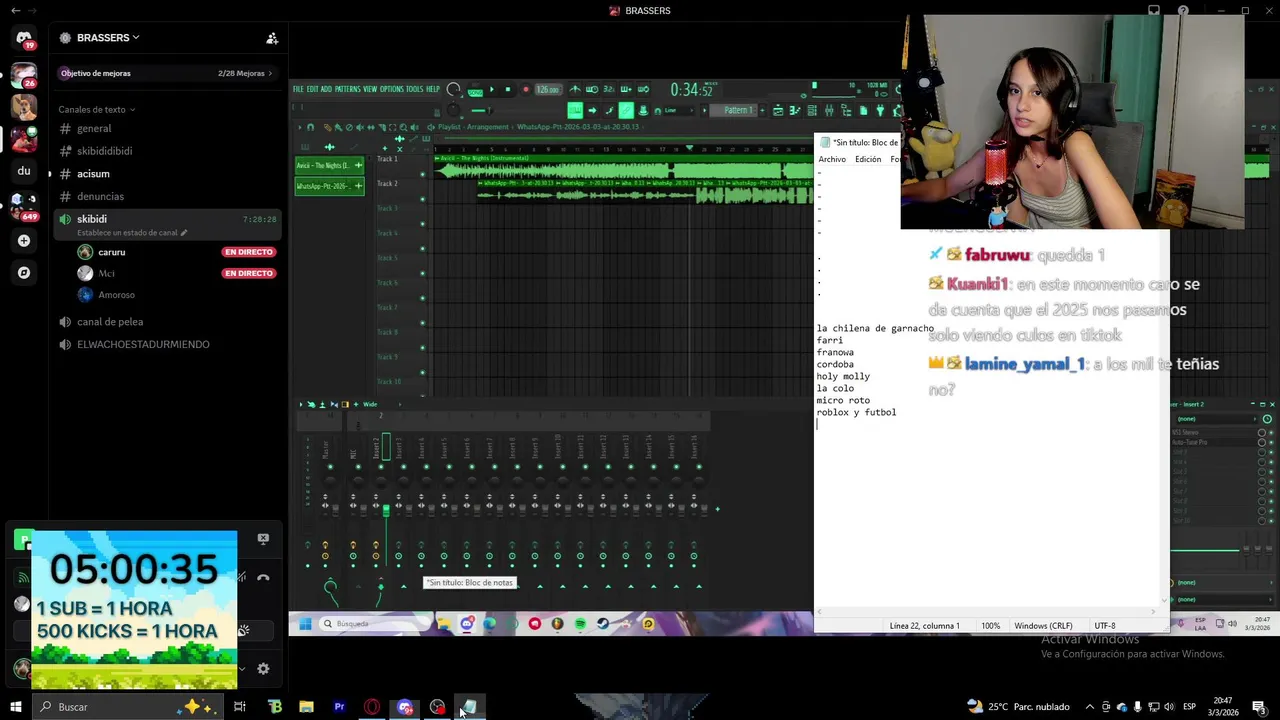The image size is (1280, 720).
Task: Open File Explorer from the taskbar
Action: [x=307, y=707]
